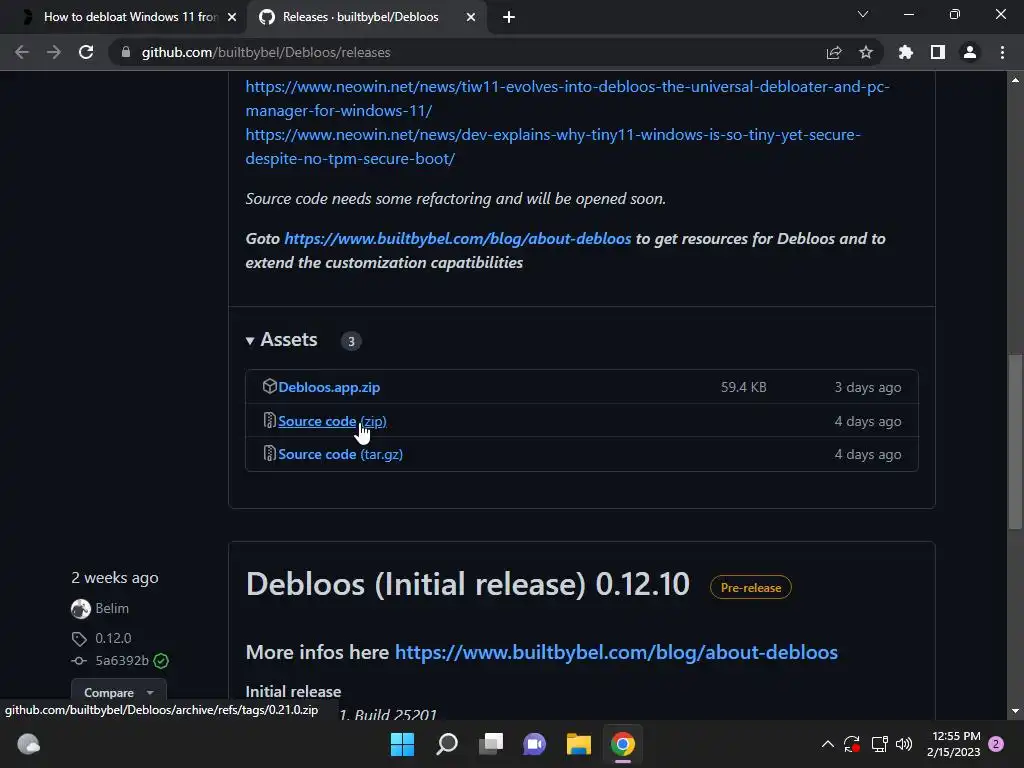Go back to the previous page
This screenshot has width=1024, height=768.
22,52
